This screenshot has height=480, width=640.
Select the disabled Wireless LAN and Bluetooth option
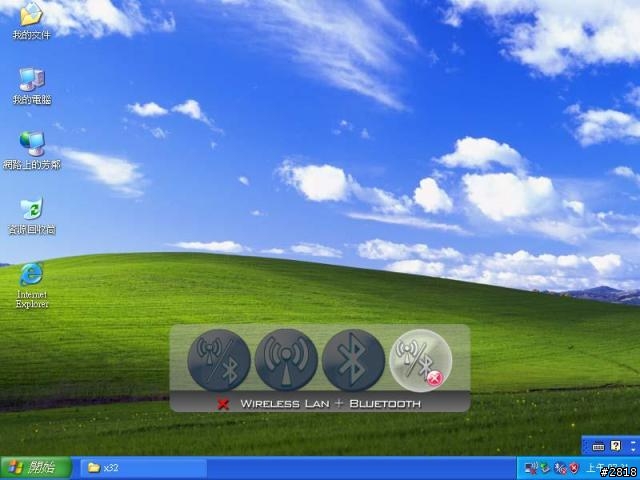point(421,361)
